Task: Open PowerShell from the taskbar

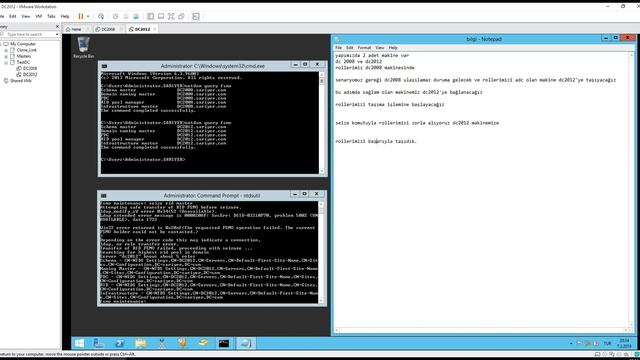Action: (x=120, y=343)
